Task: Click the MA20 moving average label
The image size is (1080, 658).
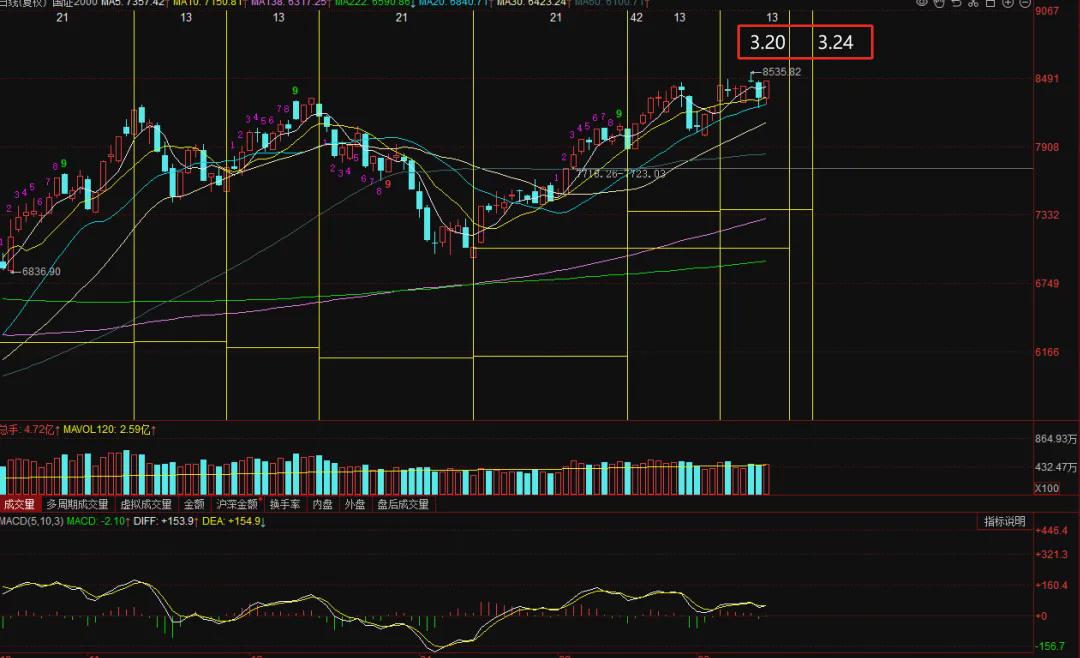Action: click(x=453, y=3)
